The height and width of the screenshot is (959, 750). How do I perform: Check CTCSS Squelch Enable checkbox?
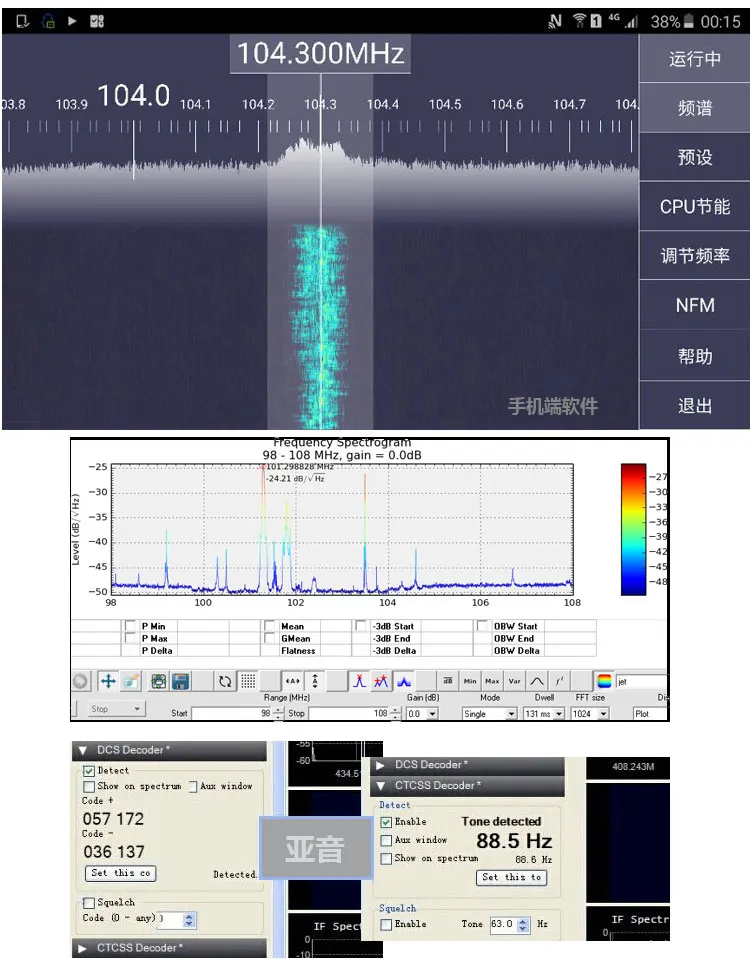[386, 924]
